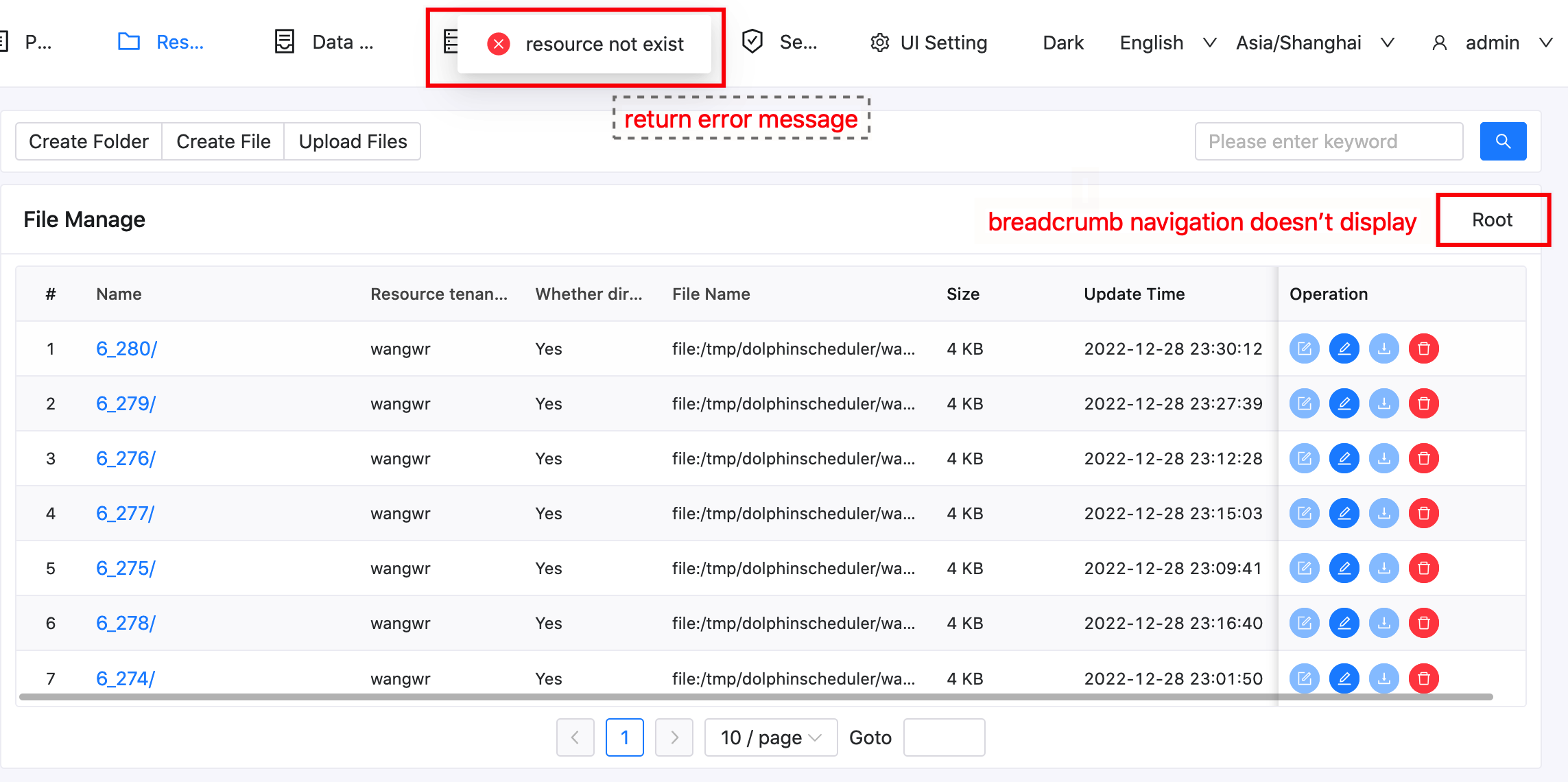The height and width of the screenshot is (782, 1568).
Task: Click the Create Folder button
Action: [x=88, y=141]
